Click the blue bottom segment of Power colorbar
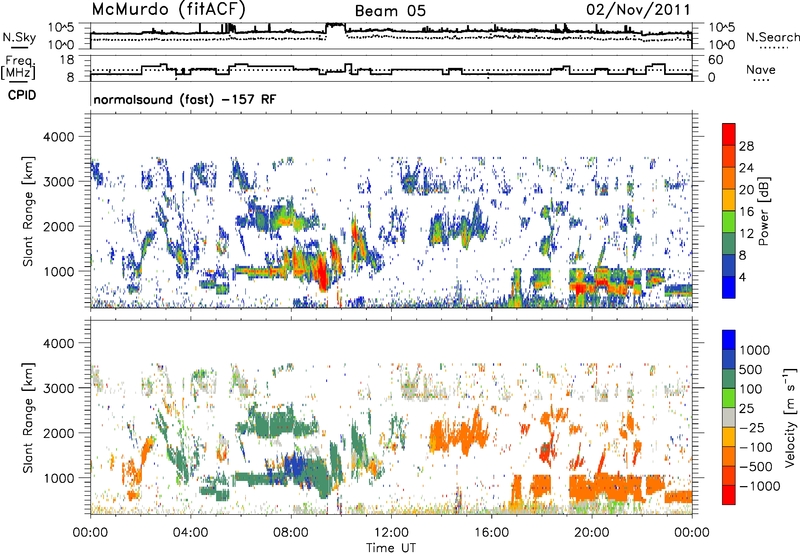This screenshot has width=800, height=554. tap(729, 287)
